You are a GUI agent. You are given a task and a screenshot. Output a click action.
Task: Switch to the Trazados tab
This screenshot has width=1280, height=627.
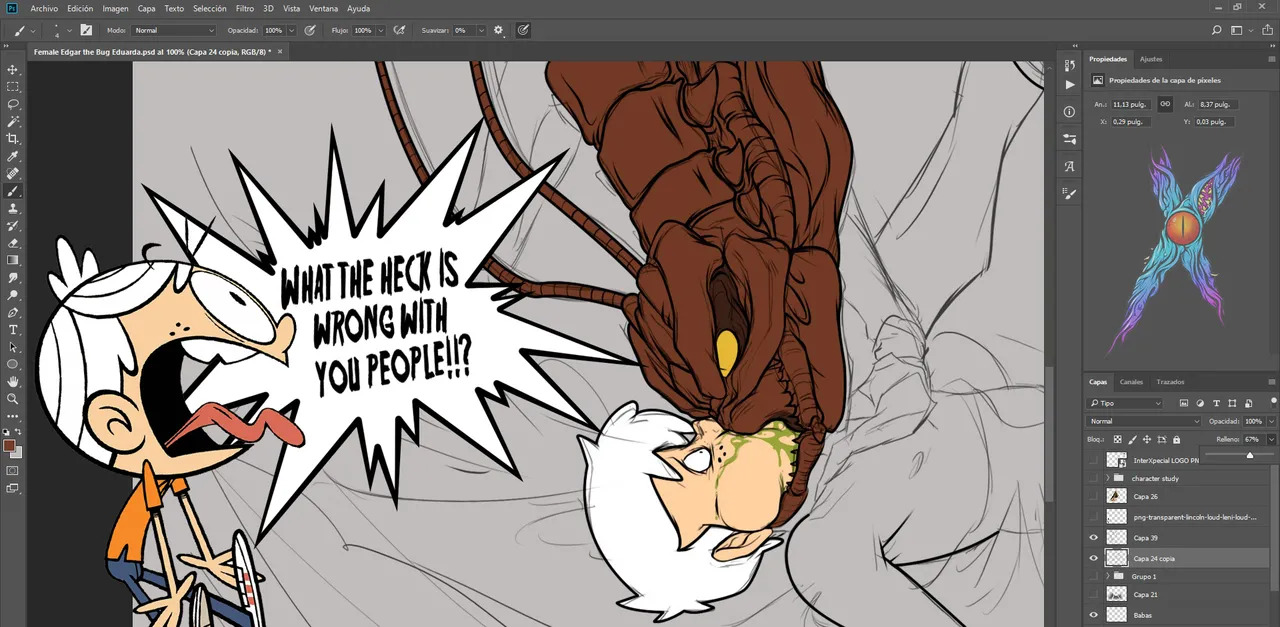[x=1170, y=382]
